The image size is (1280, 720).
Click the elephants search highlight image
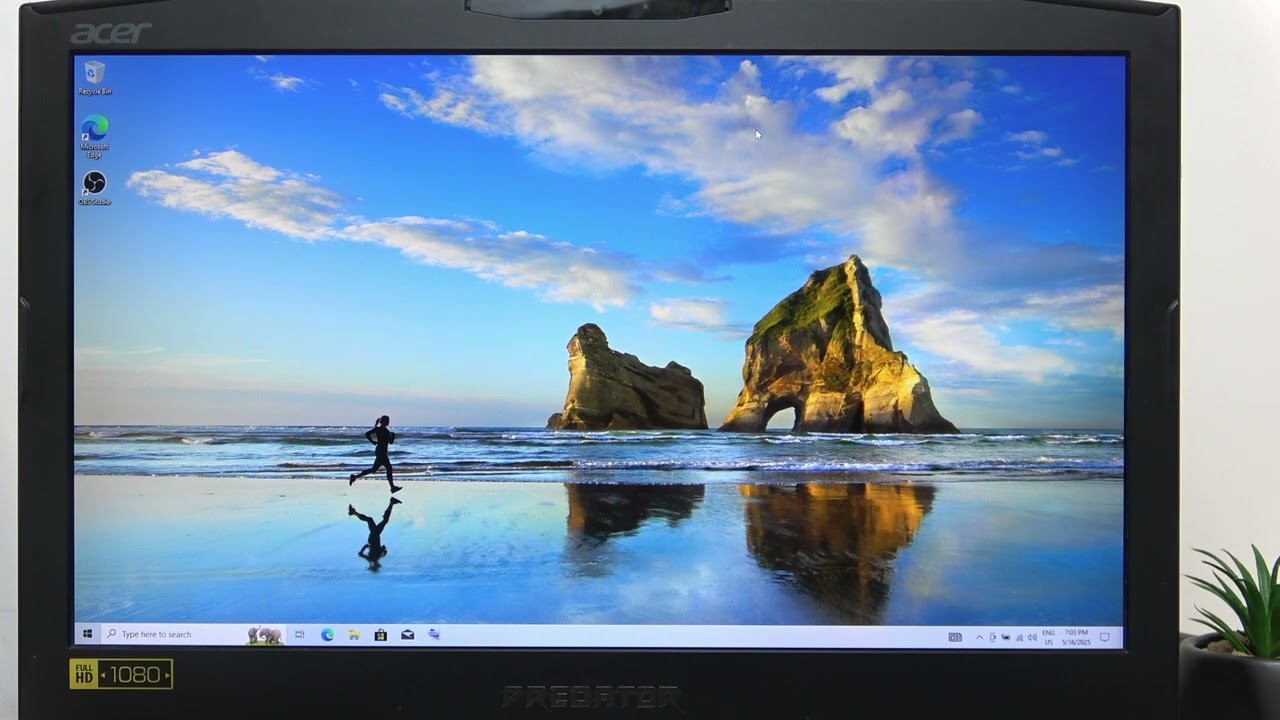pyautogui.click(x=266, y=635)
